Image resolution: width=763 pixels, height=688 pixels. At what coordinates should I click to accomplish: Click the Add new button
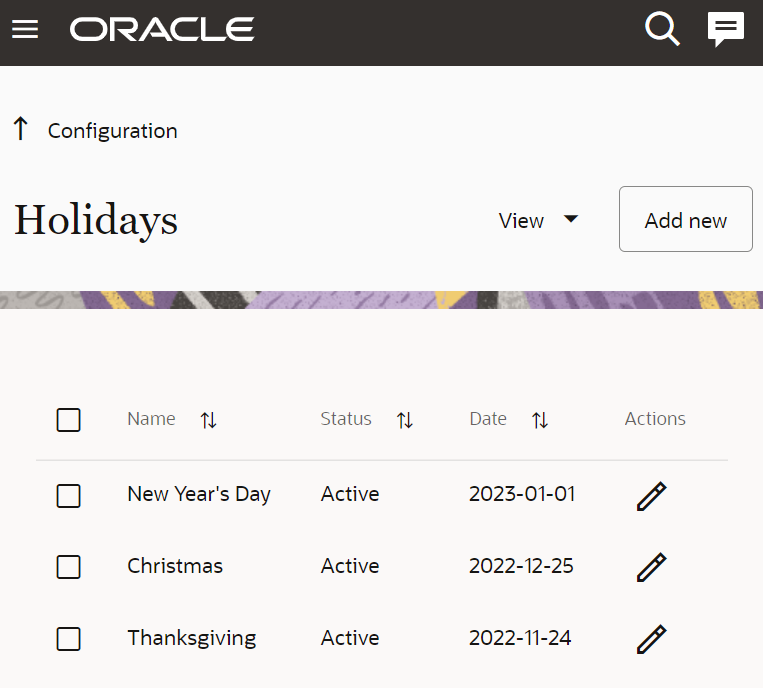(685, 220)
